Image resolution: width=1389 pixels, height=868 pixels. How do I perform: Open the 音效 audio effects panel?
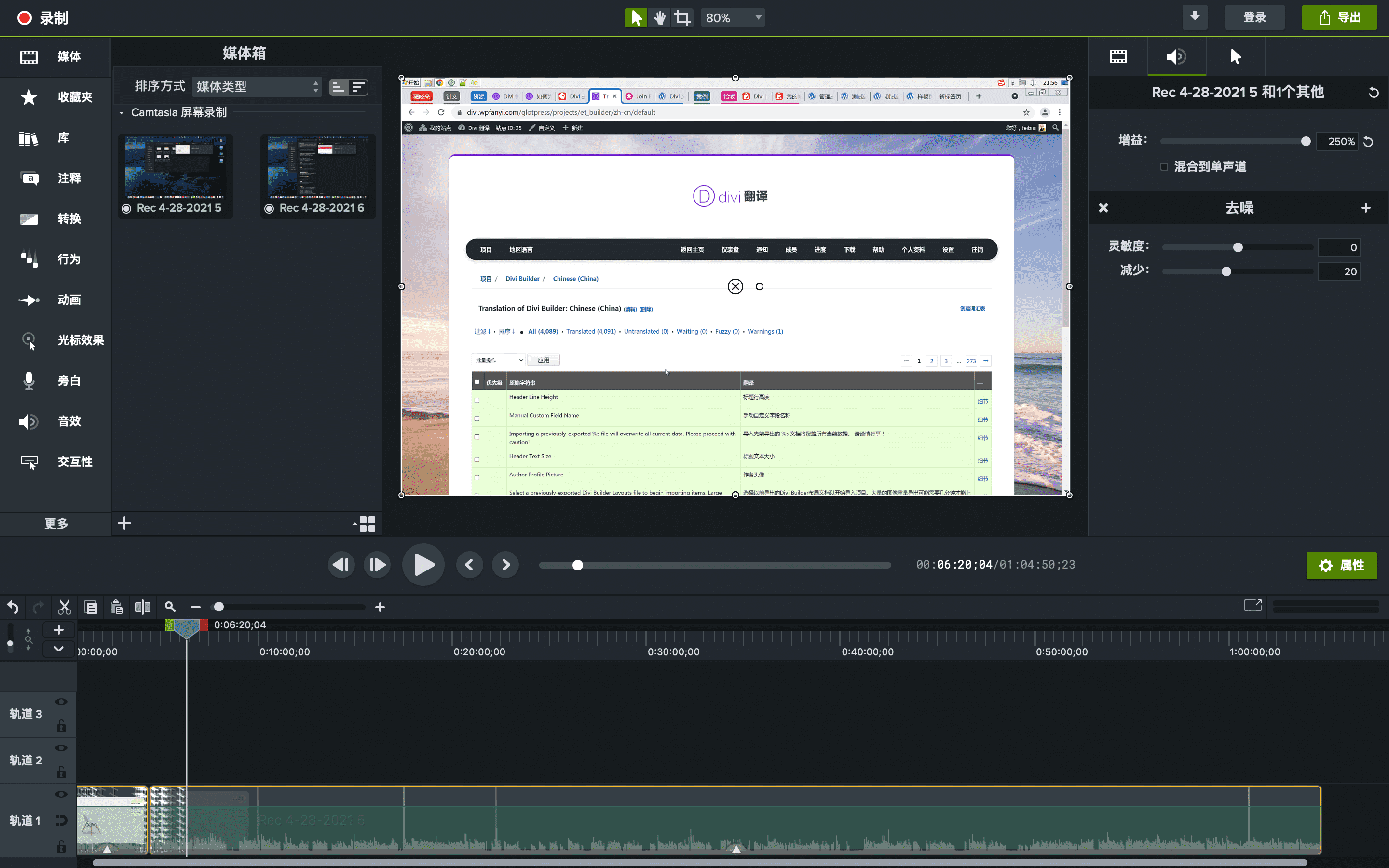coord(55,421)
